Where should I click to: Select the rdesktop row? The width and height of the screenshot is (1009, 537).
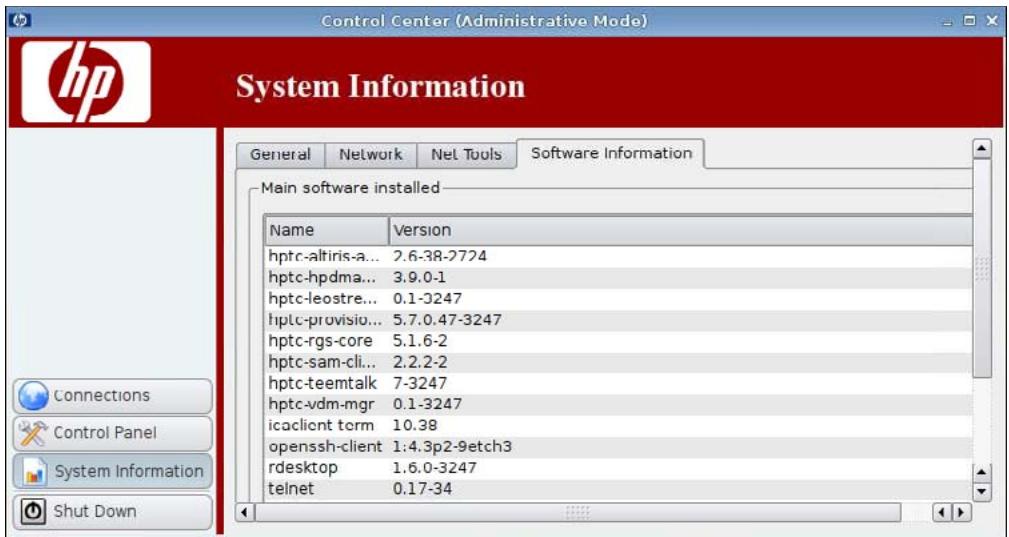tap(618, 468)
